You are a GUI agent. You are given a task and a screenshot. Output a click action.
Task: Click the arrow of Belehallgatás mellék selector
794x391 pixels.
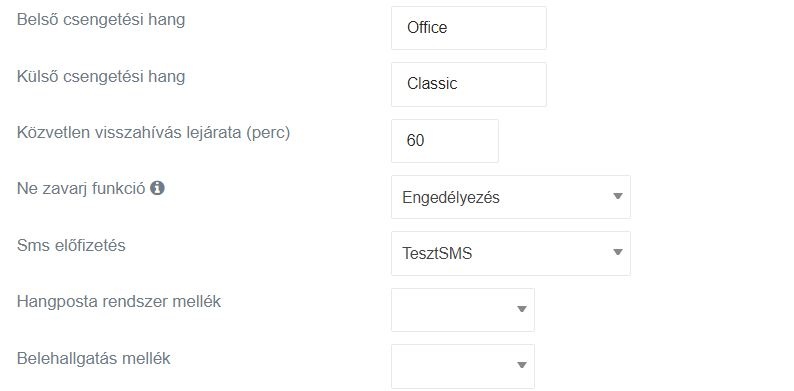pyautogui.click(x=522, y=365)
